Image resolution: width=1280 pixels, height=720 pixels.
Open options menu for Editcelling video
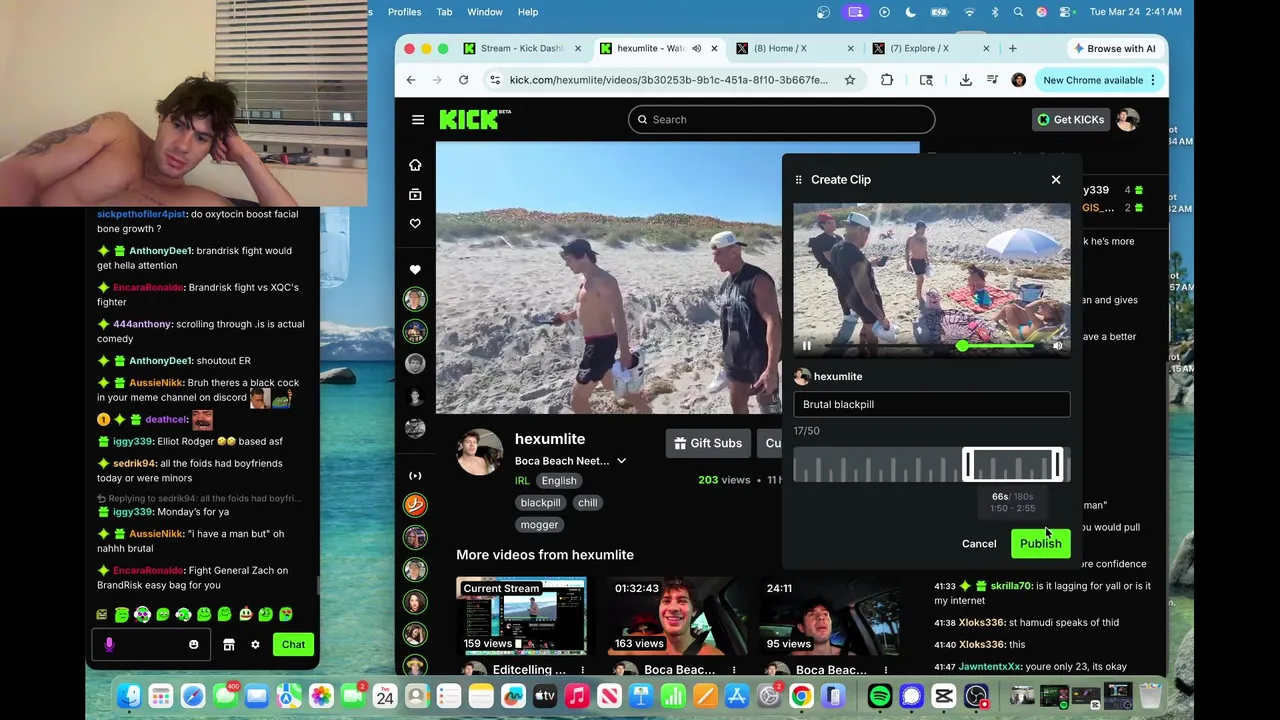pos(582,670)
